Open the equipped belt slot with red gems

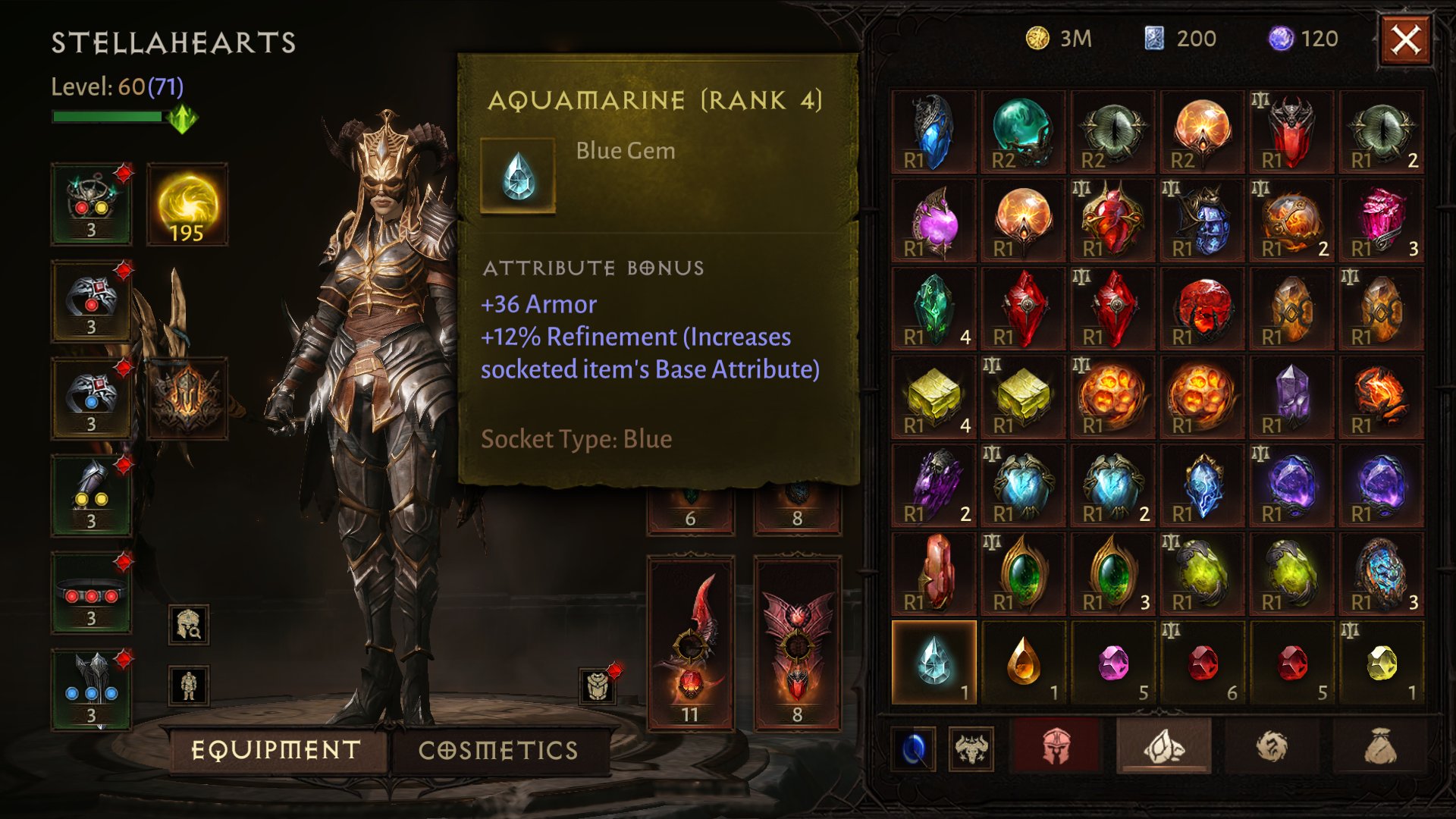click(91, 593)
